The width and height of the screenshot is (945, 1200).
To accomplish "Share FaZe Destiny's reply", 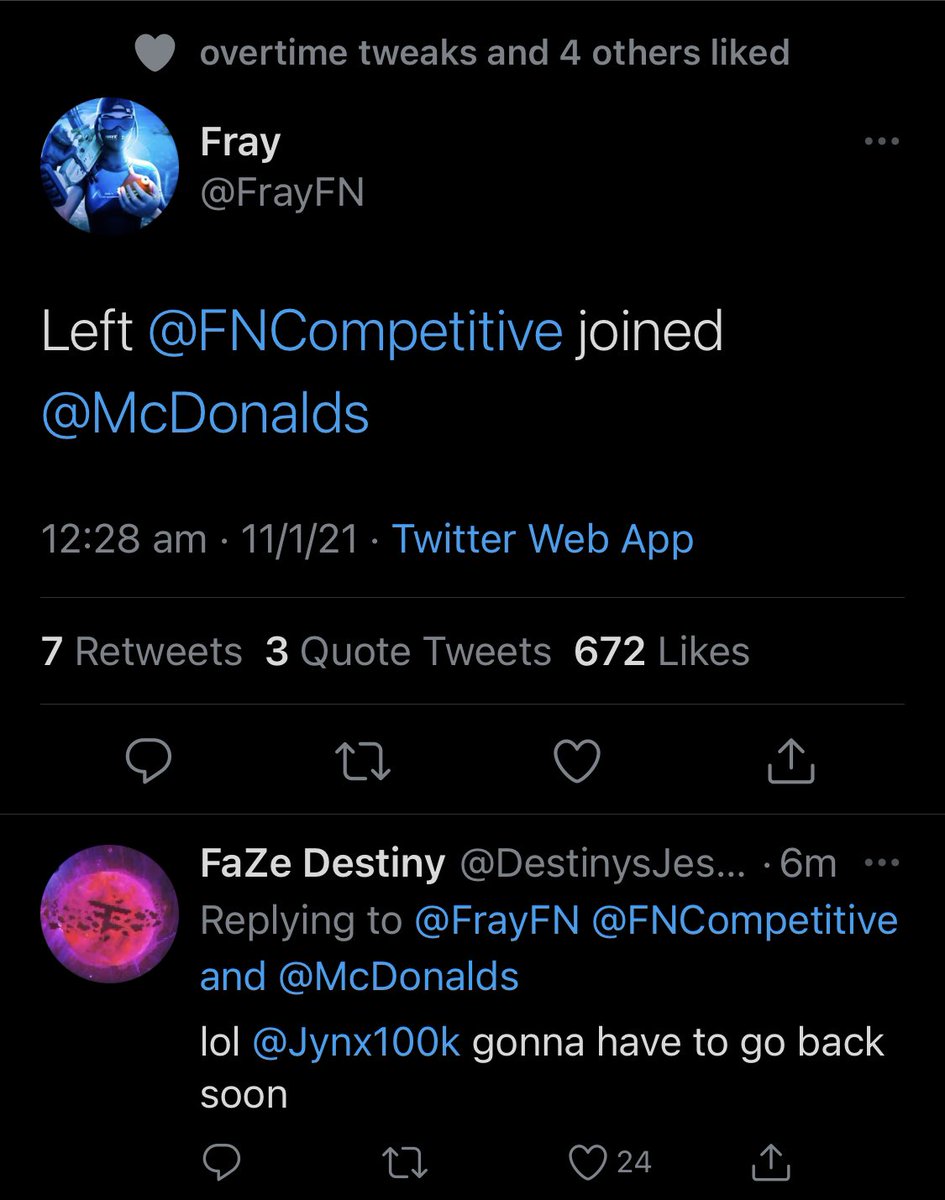I will (770, 1162).
